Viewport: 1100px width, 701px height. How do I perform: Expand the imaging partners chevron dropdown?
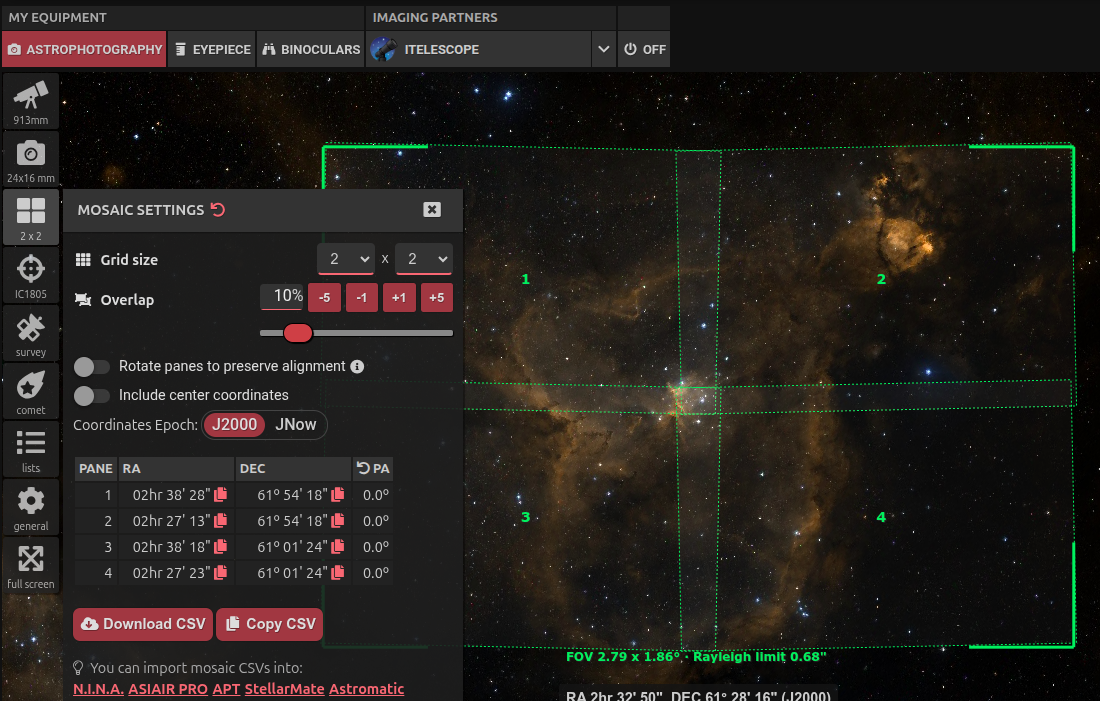click(603, 49)
